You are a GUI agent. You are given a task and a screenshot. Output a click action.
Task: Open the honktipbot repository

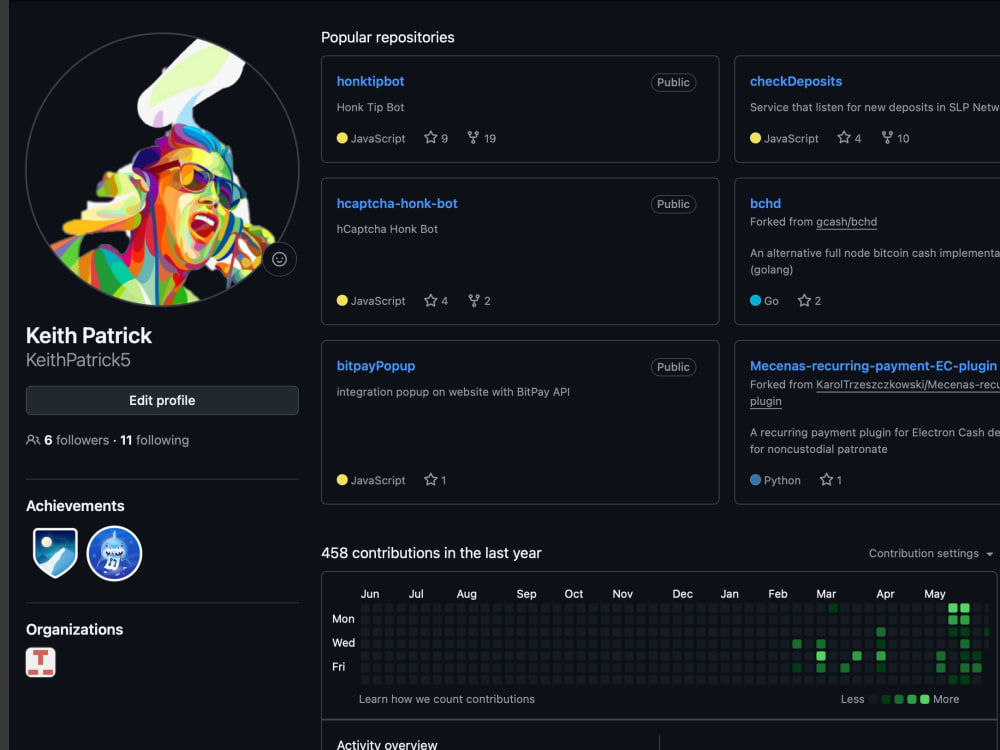pos(371,81)
